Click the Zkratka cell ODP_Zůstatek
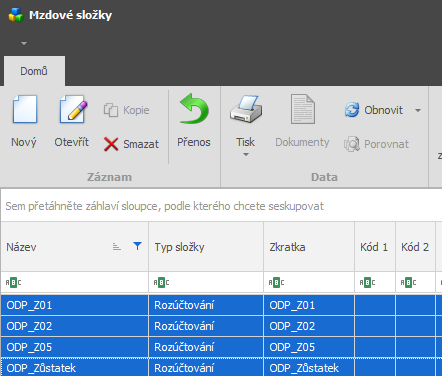The image size is (442, 376). (x=309, y=367)
